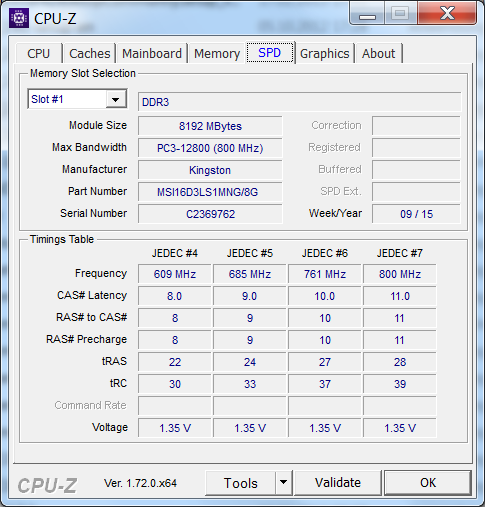Switch to the Caches tab

(90, 53)
